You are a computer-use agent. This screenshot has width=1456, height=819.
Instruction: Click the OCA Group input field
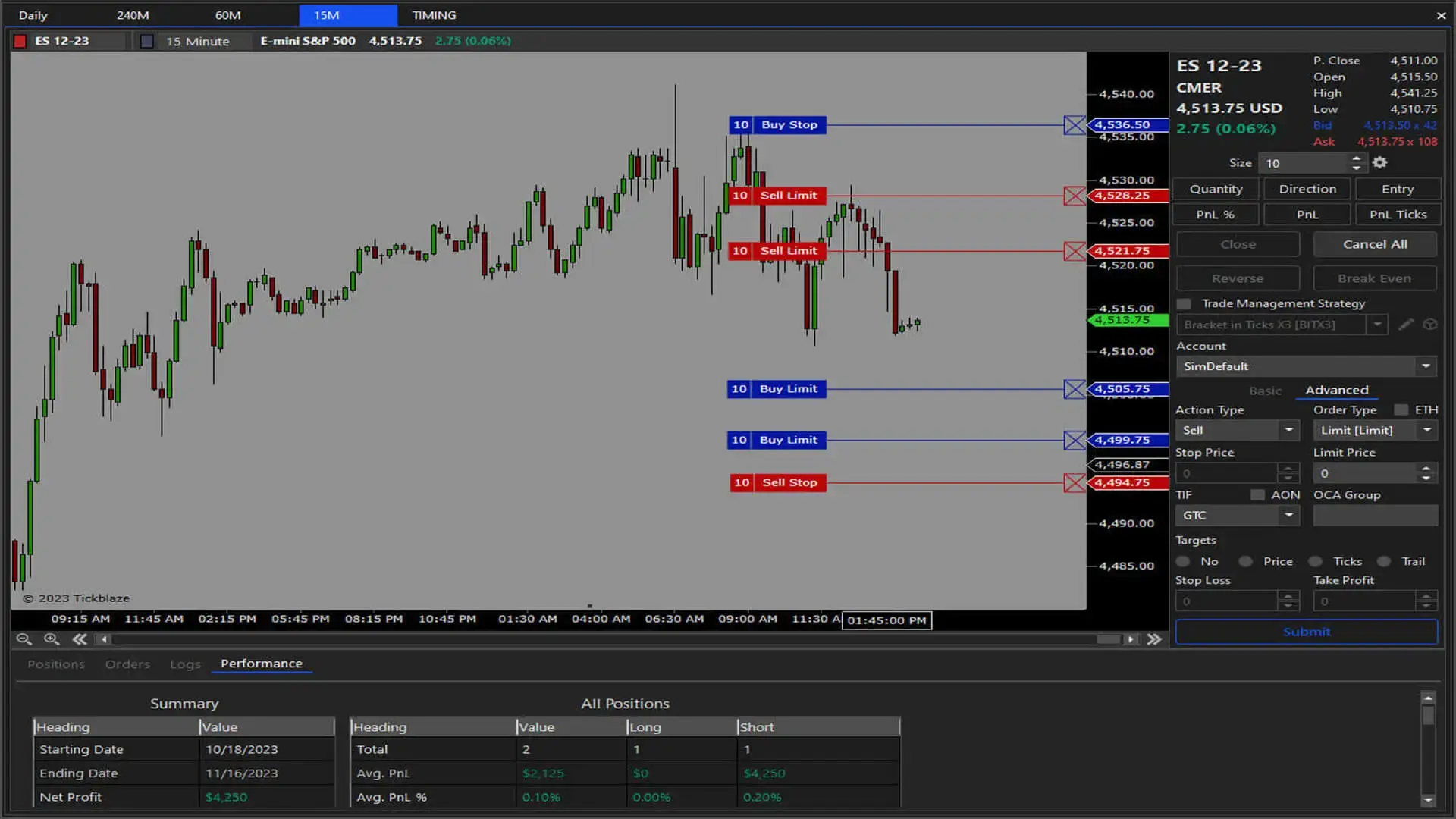(x=1376, y=515)
